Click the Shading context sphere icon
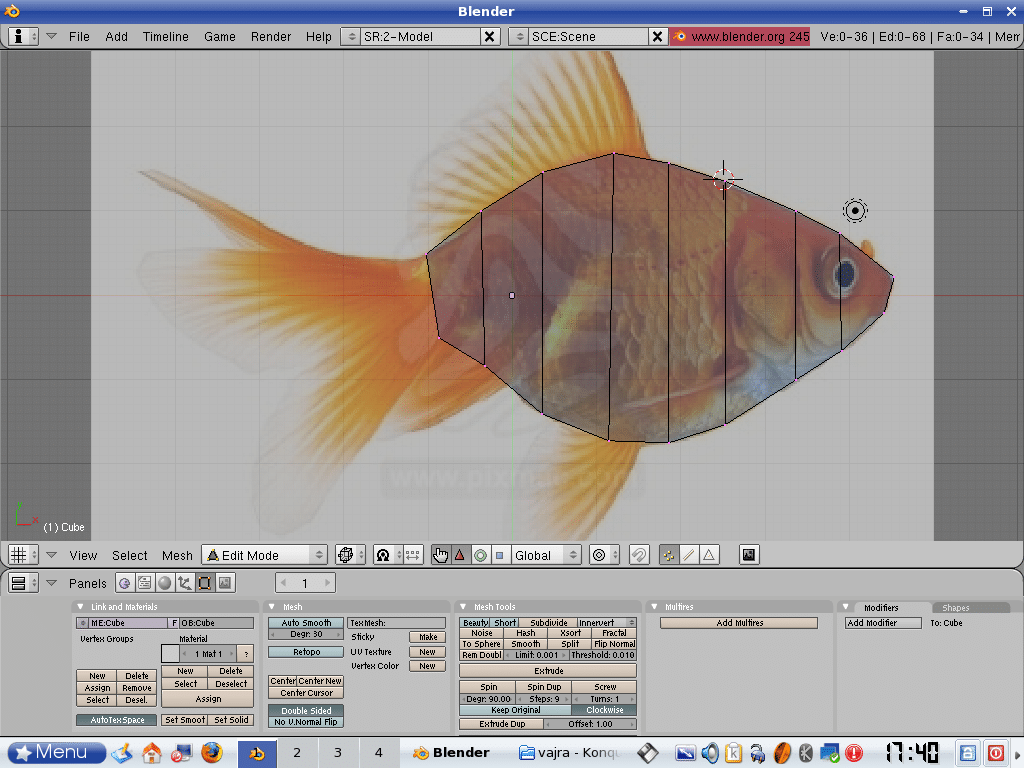Image resolution: width=1024 pixels, height=768 pixels. click(x=165, y=583)
